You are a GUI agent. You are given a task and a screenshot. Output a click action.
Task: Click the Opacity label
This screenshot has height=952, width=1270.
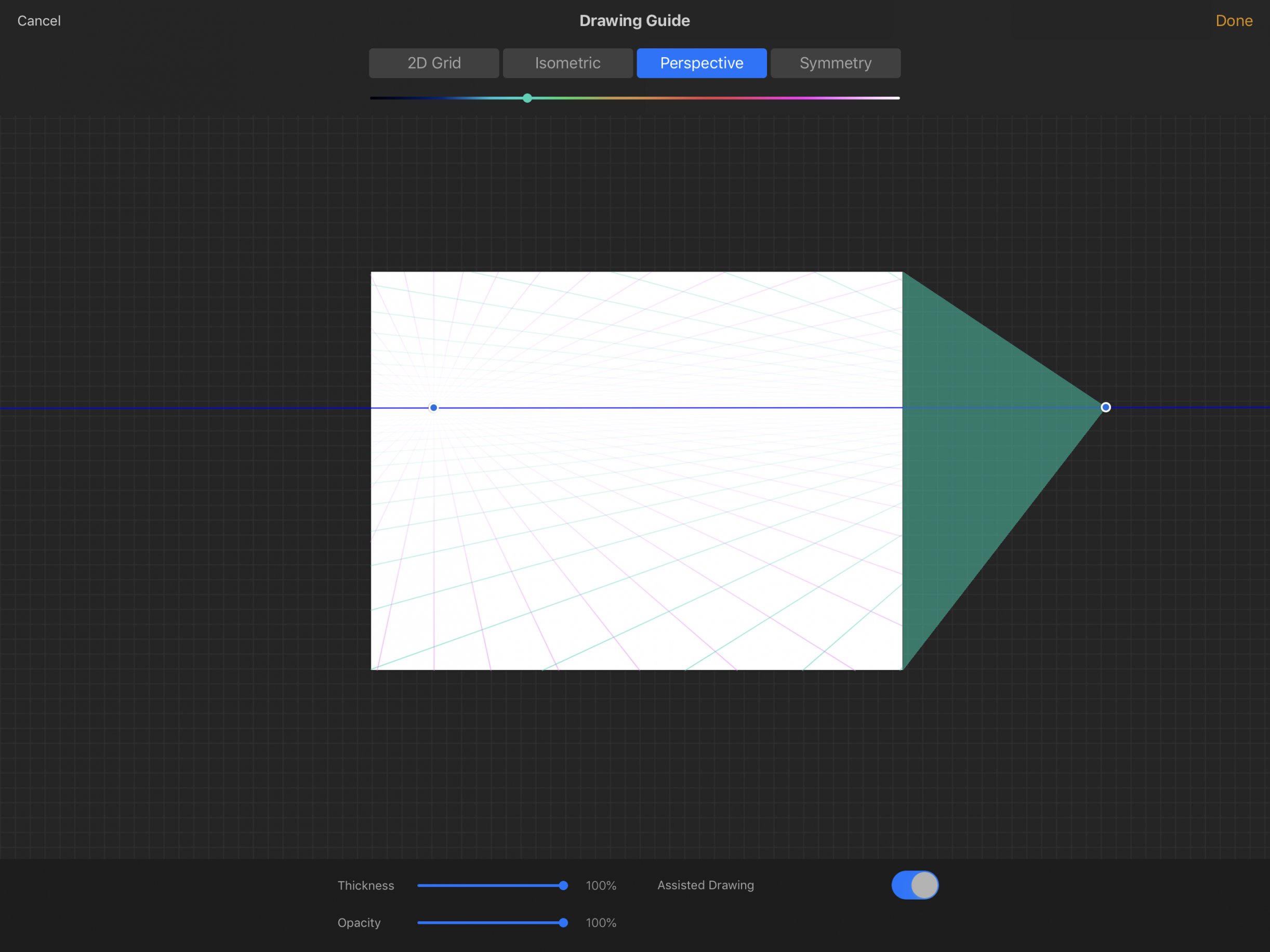359,923
